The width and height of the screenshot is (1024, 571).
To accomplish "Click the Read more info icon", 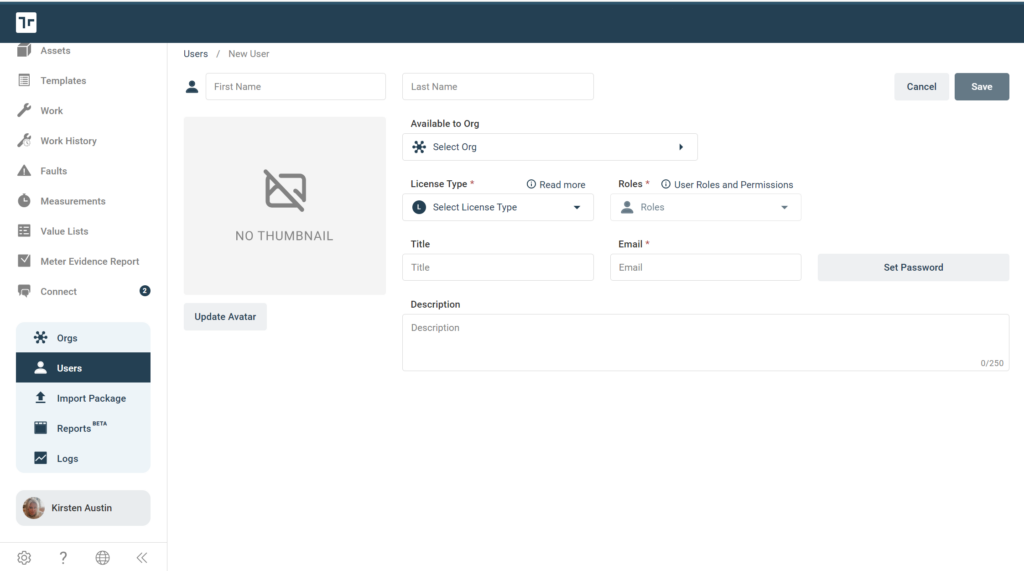I will pyautogui.click(x=531, y=184).
